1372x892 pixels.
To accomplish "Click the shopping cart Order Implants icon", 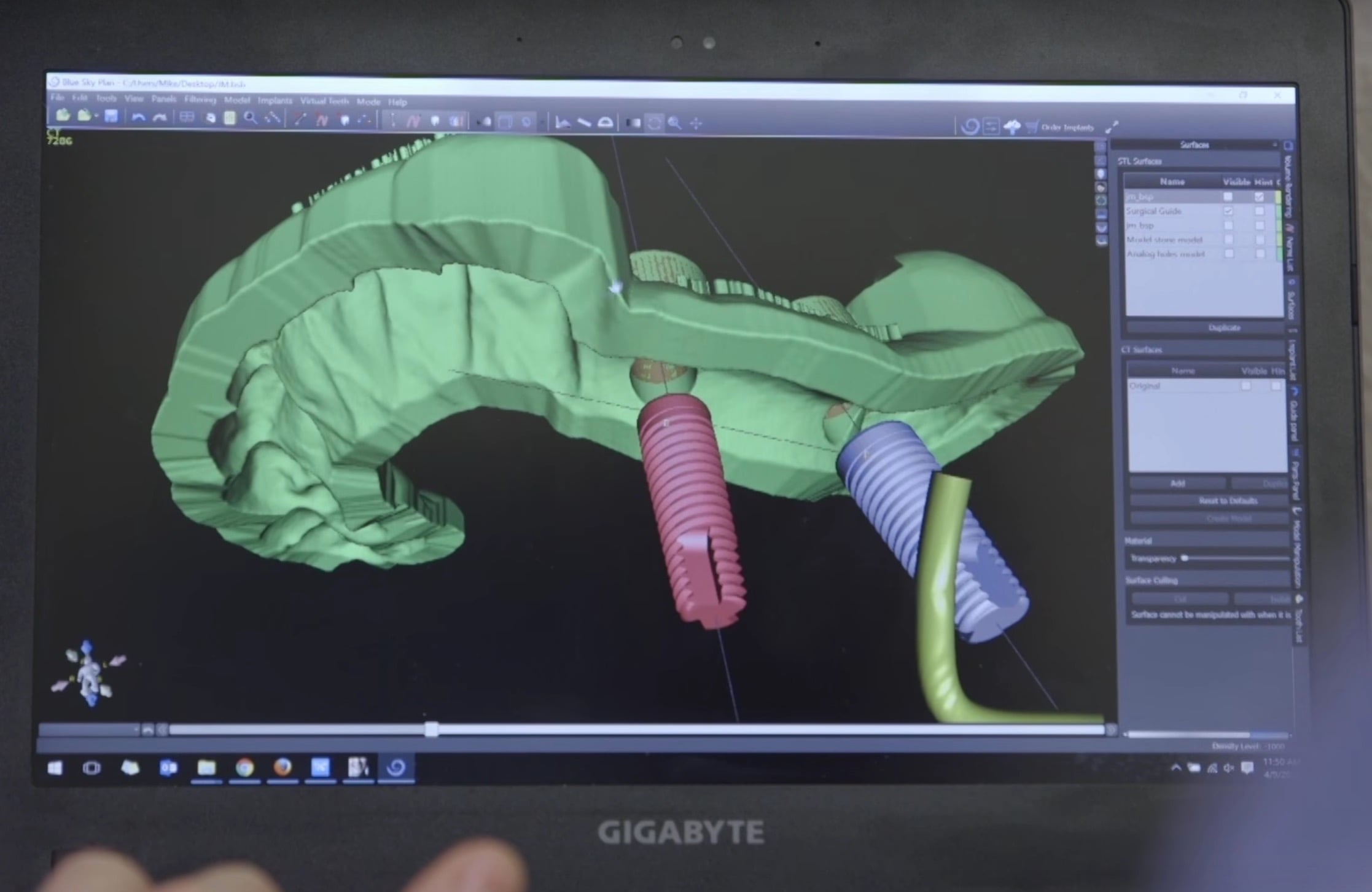I will pyautogui.click(x=1032, y=127).
